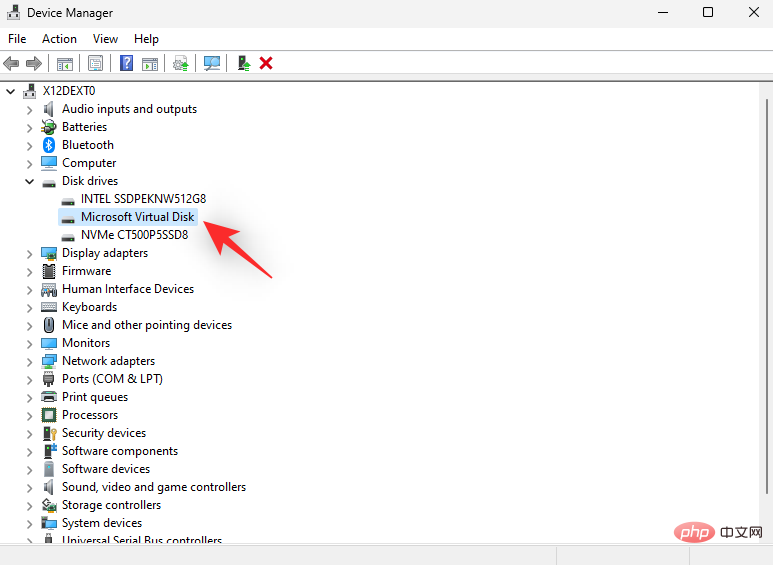Select the Network adapters label
Image resolution: width=773 pixels, height=565 pixels.
point(108,361)
